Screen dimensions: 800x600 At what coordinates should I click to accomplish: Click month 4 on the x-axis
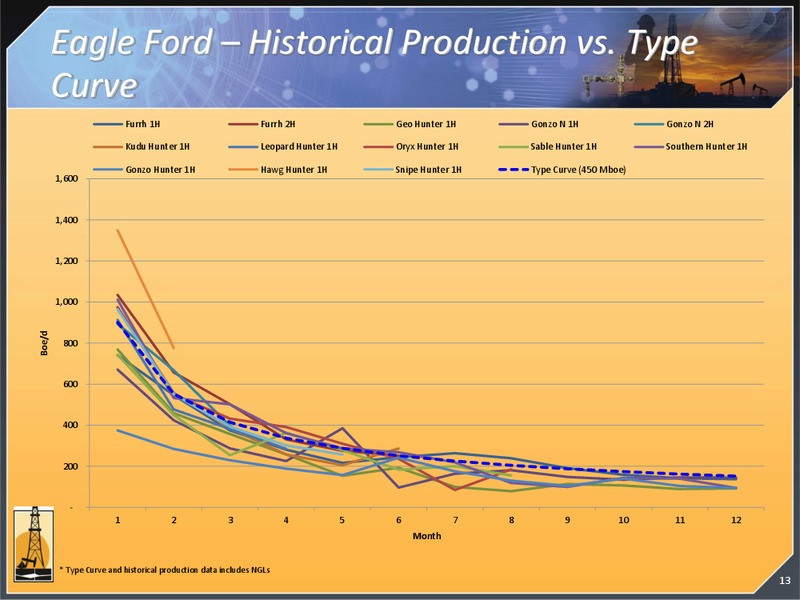pyautogui.click(x=286, y=520)
